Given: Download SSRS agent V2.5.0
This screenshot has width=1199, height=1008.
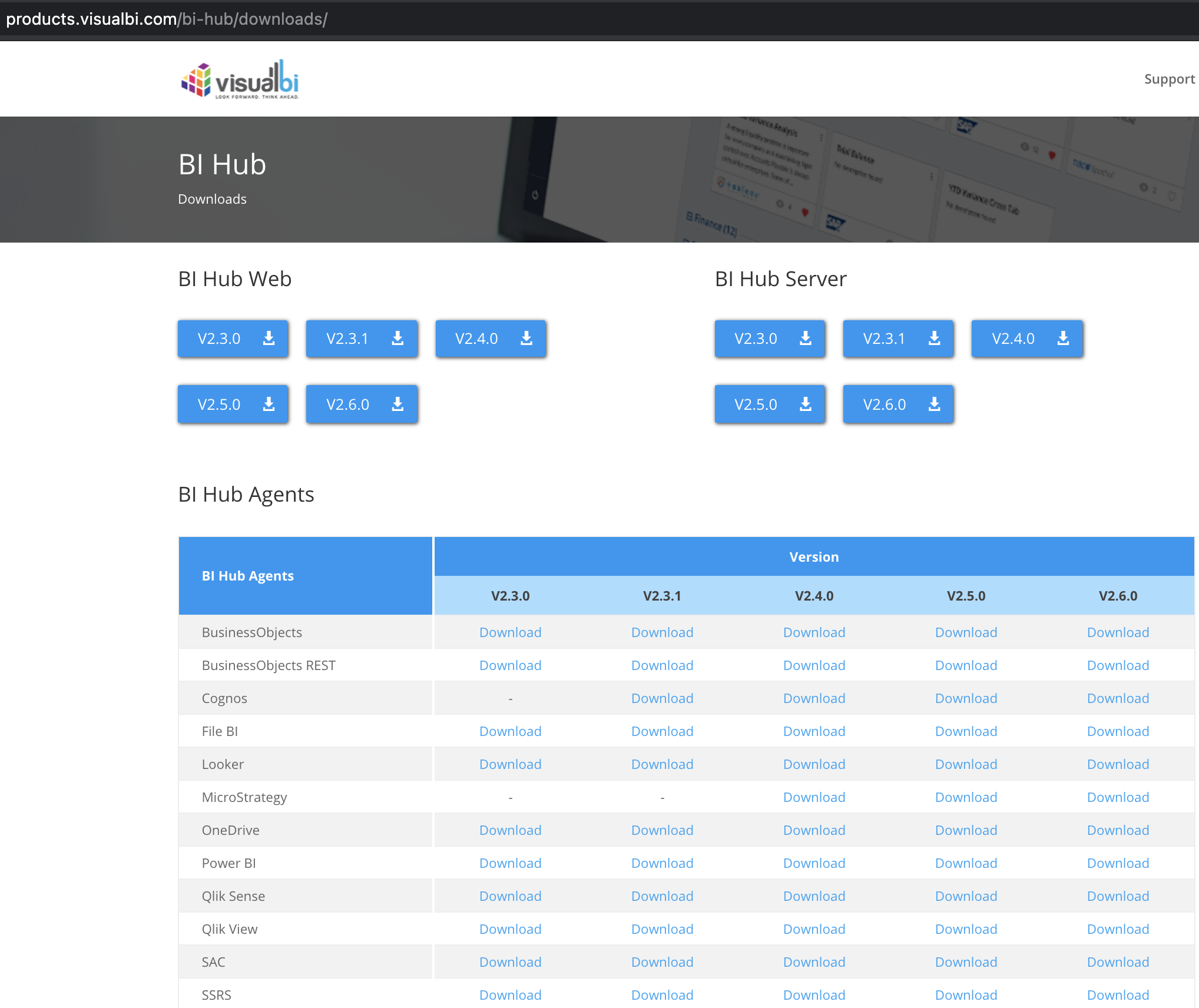Looking at the screenshot, I should (966, 995).
